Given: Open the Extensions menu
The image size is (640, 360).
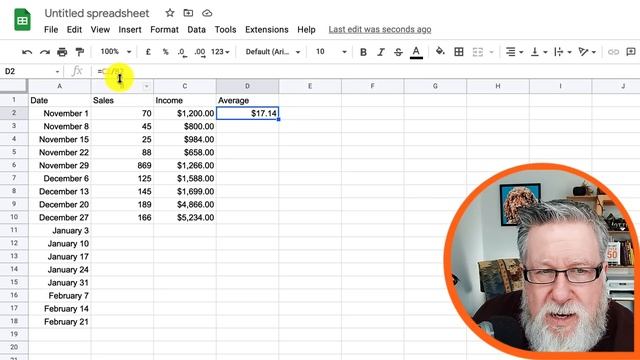Looking at the screenshot, I should pyautogui.click(x=267, y=29).
